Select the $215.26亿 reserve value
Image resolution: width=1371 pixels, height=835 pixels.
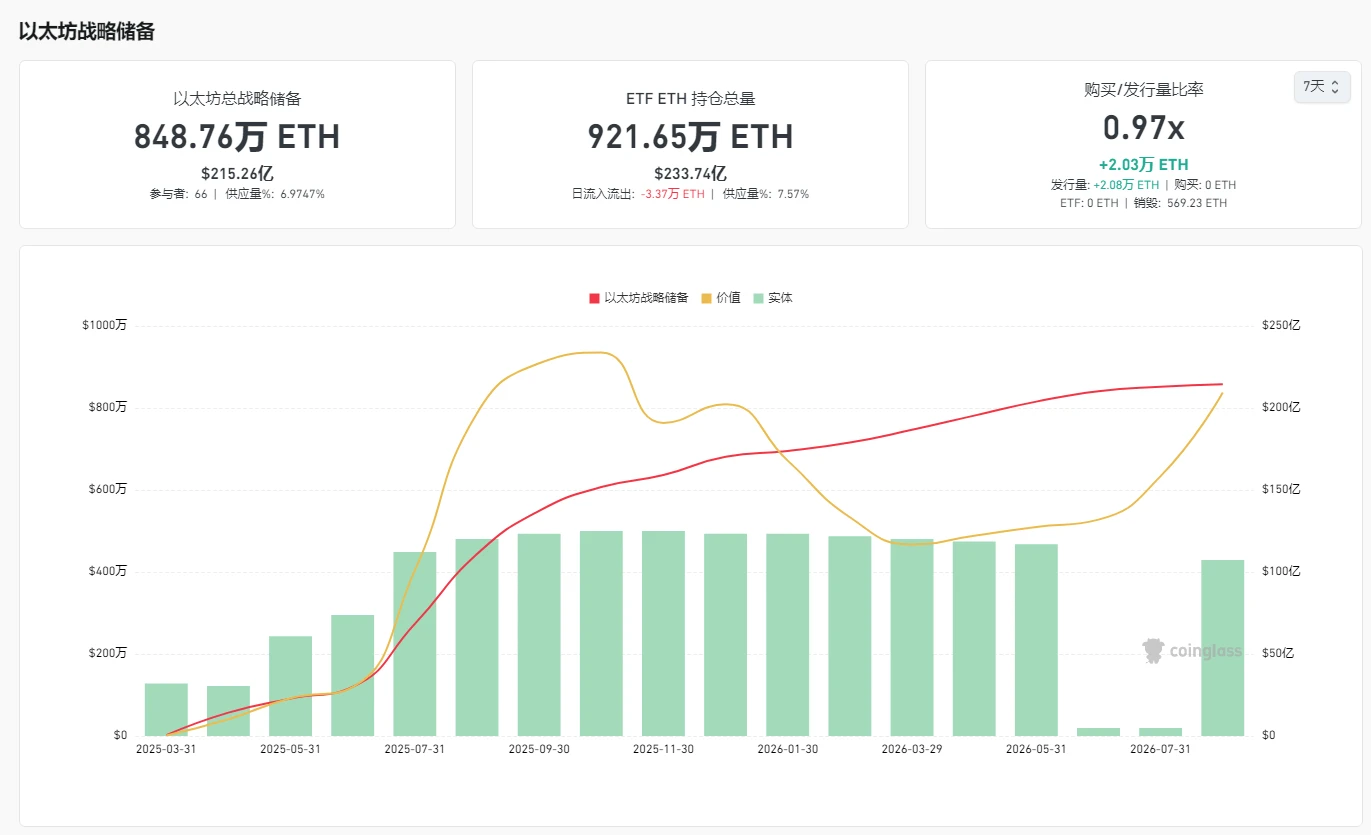237,173
